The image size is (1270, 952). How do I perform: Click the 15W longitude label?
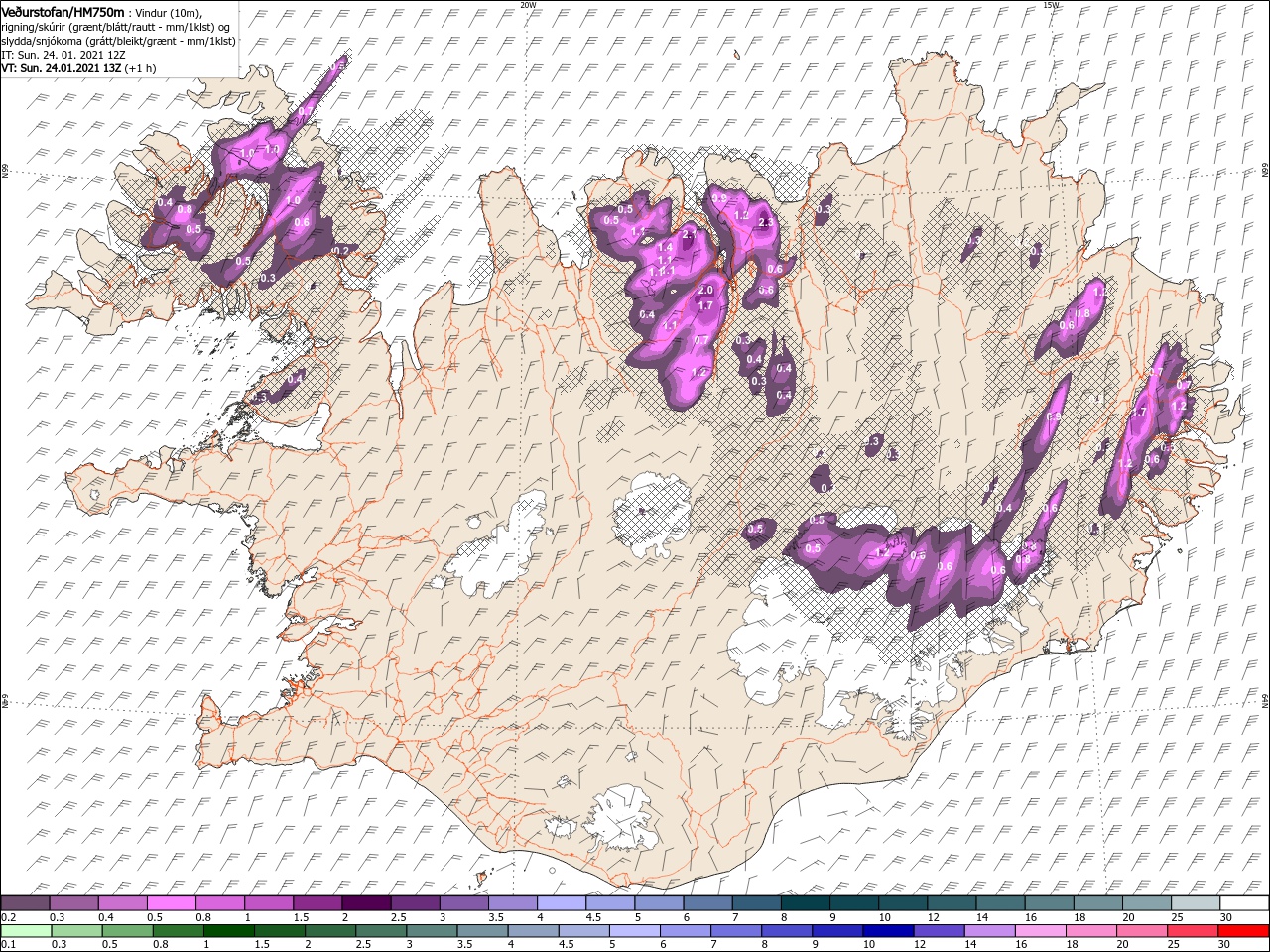click(x=1051, y=5)
